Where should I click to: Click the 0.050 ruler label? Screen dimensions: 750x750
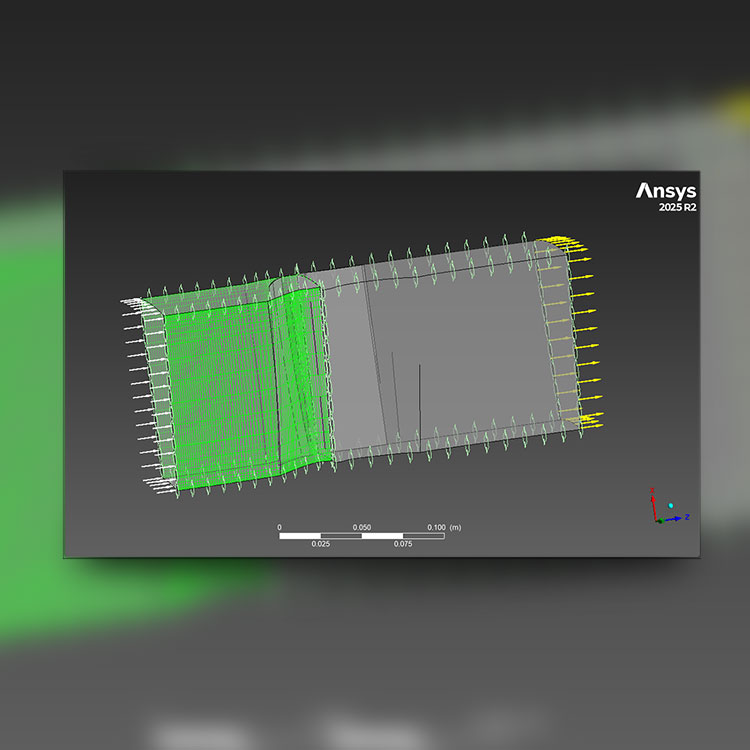[x=361, y=527]
